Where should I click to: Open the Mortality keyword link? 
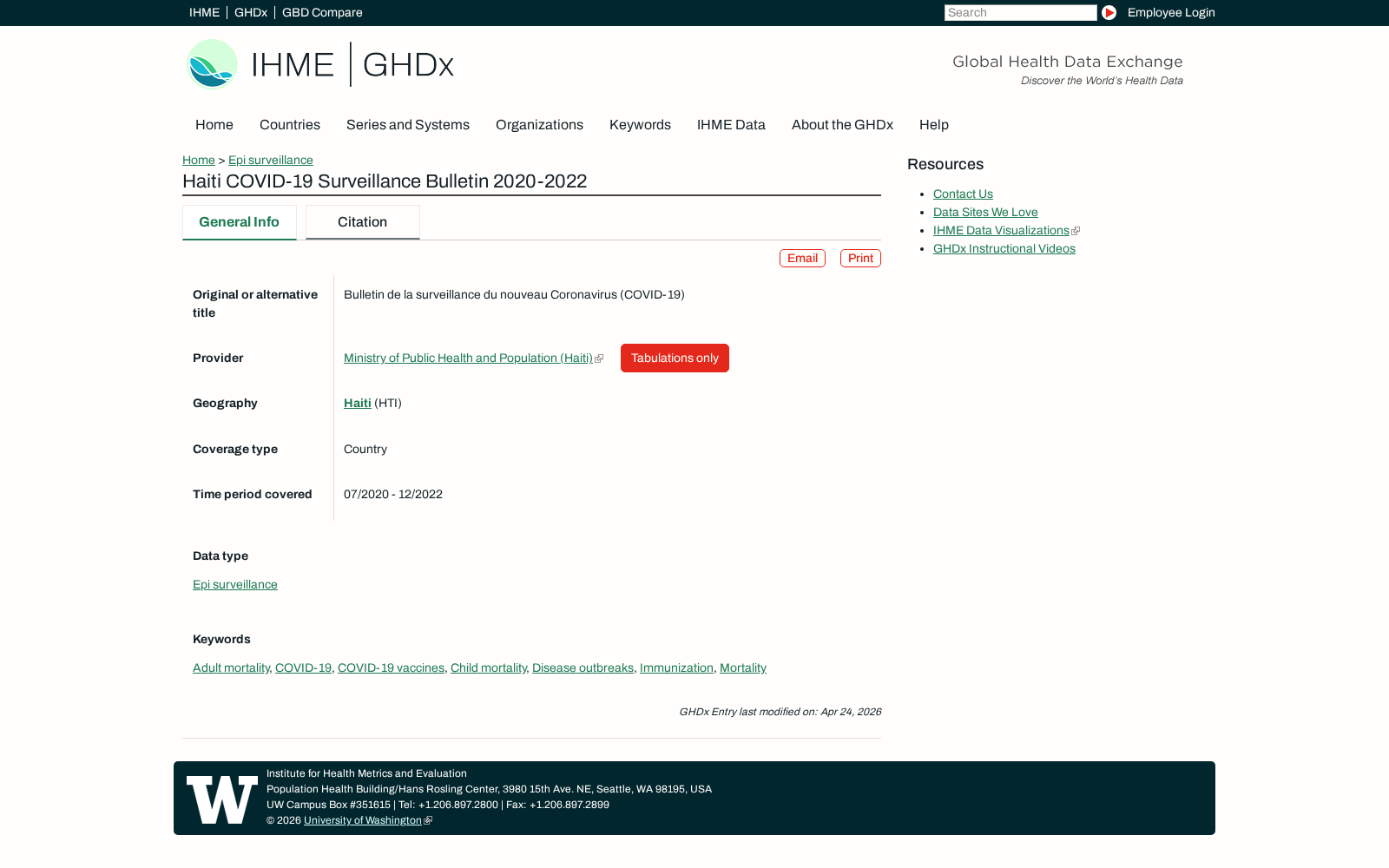click(x=743, y=667)
